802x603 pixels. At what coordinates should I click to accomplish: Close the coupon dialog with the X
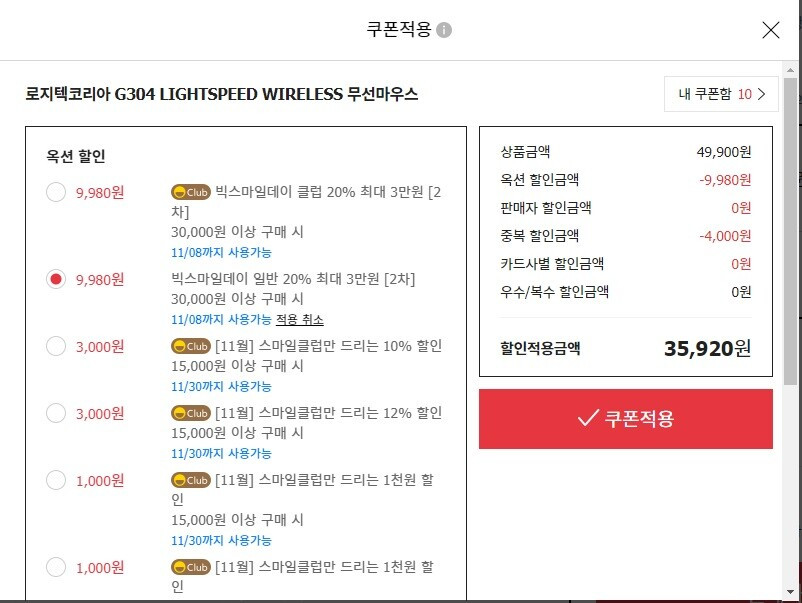770,30
